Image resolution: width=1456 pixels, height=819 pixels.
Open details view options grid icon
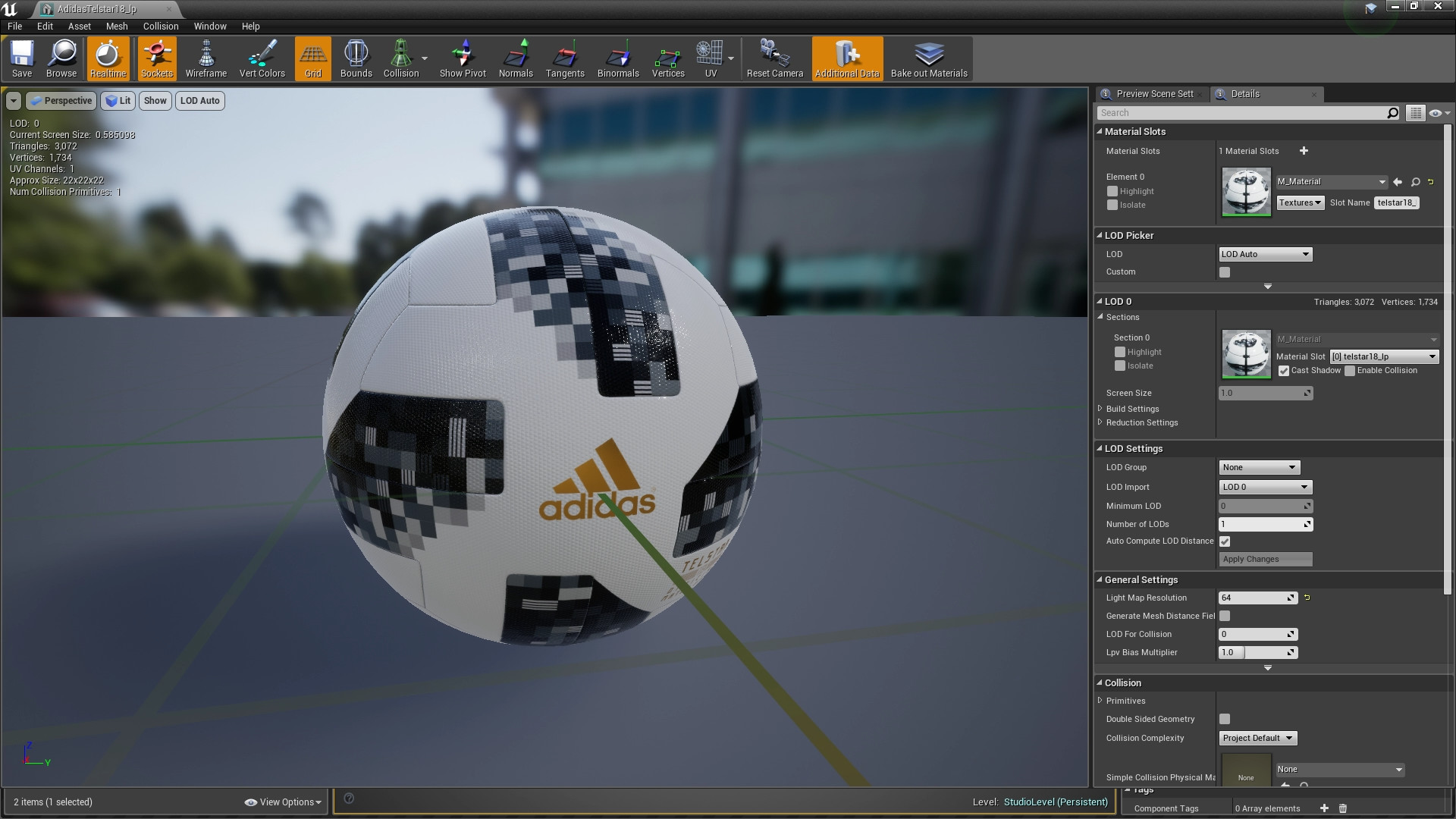1416,113
